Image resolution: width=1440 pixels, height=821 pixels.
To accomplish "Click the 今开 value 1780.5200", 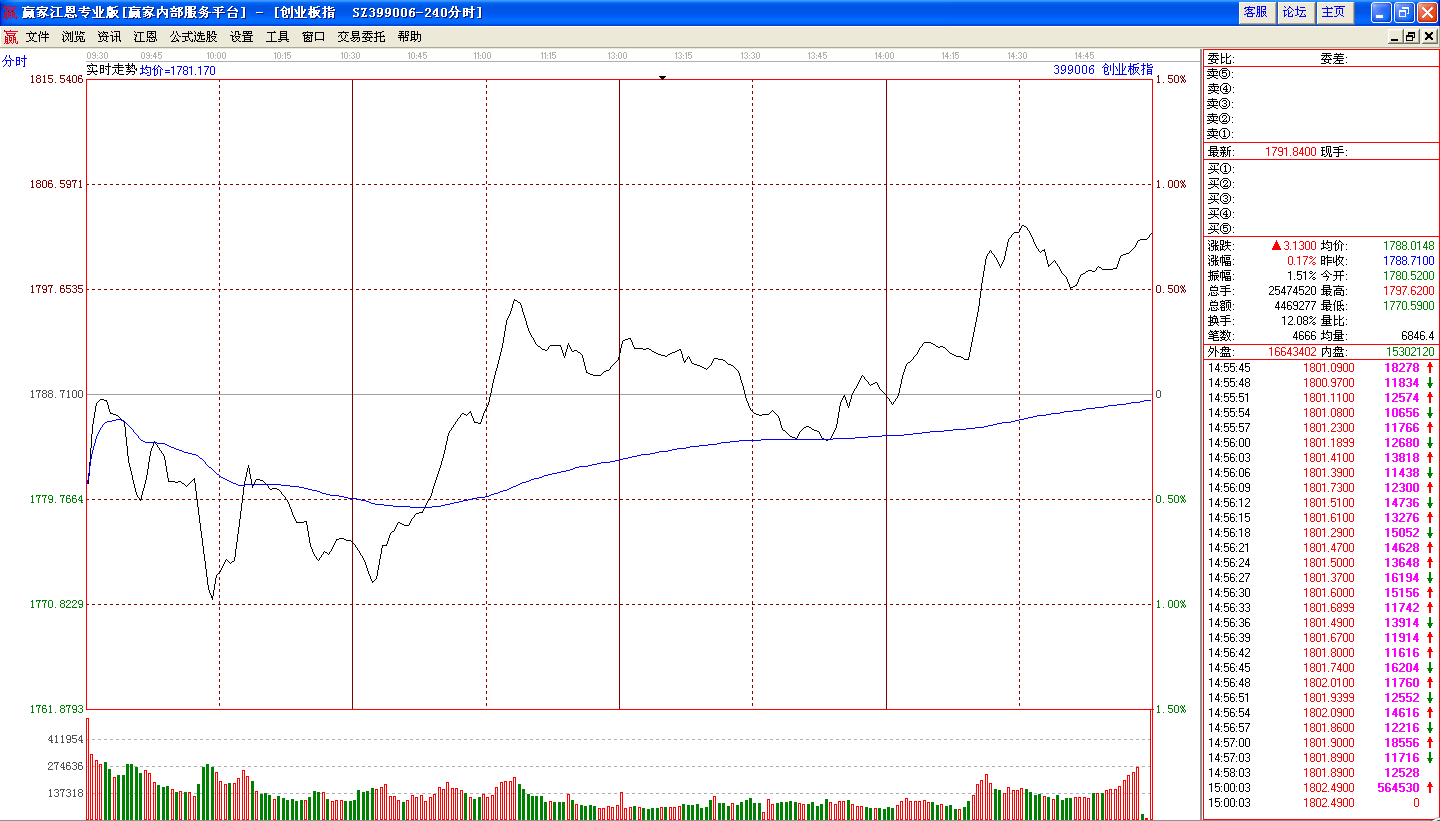I will tap(1409, 275).
